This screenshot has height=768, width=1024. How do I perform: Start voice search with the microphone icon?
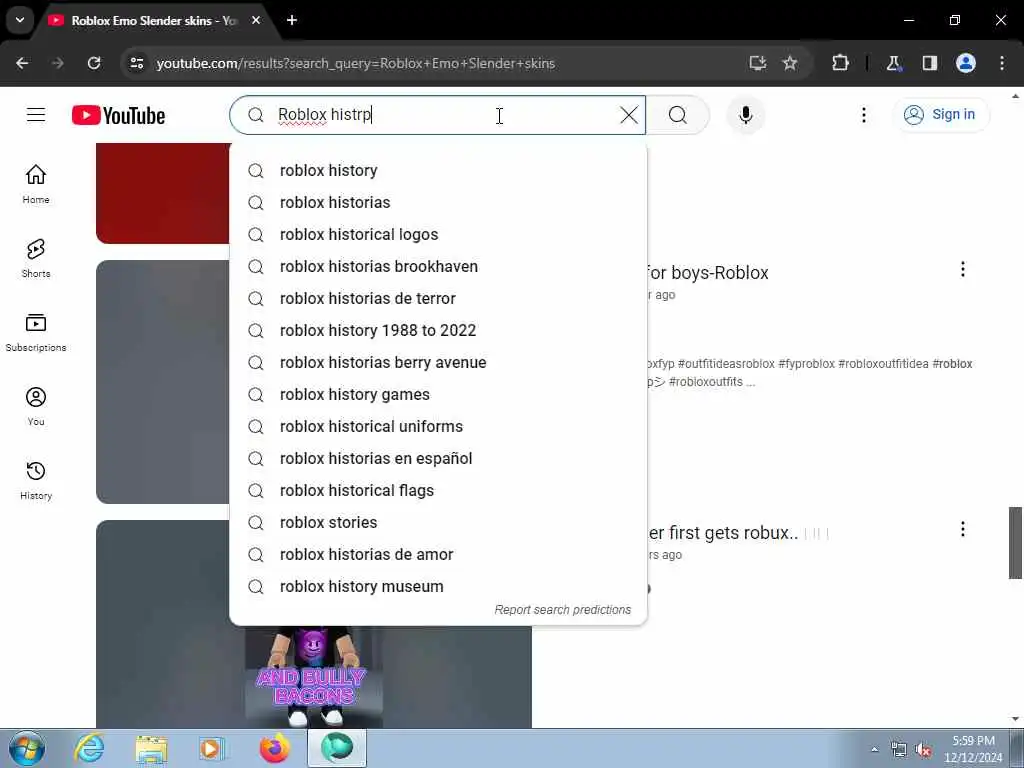[745, 115]
